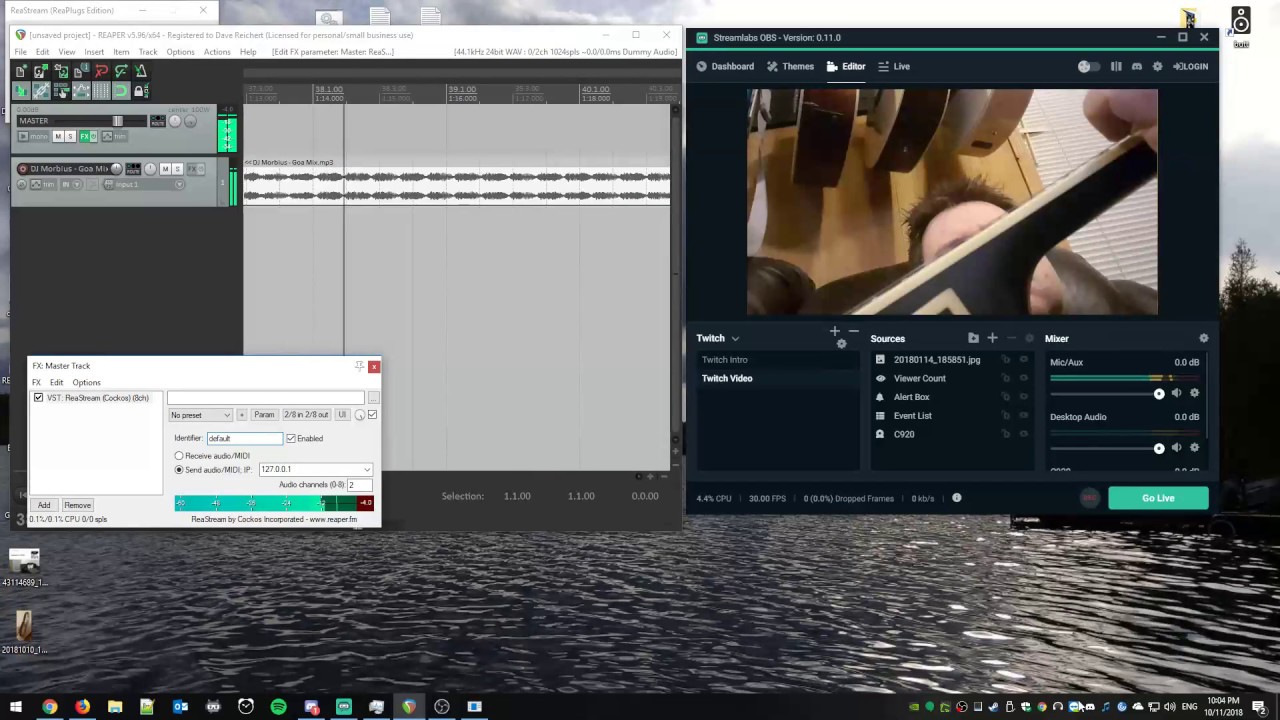Open the Insert menu in REAPER
Screen dimensions: 1280x720
pos(94,52)
